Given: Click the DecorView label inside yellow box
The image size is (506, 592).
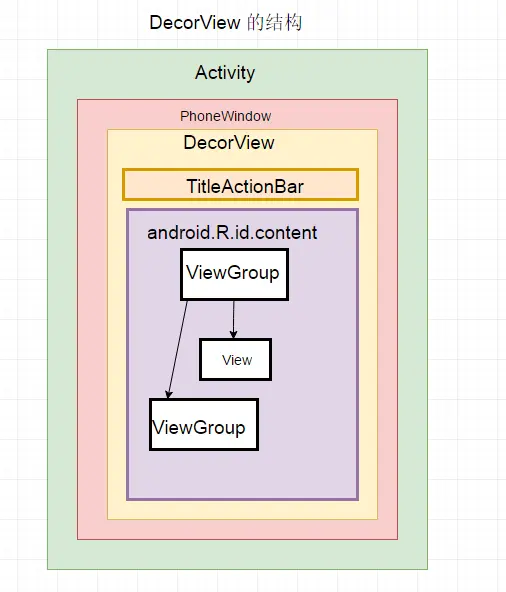Looking at the screenshot, I should (x=229, y=143).
